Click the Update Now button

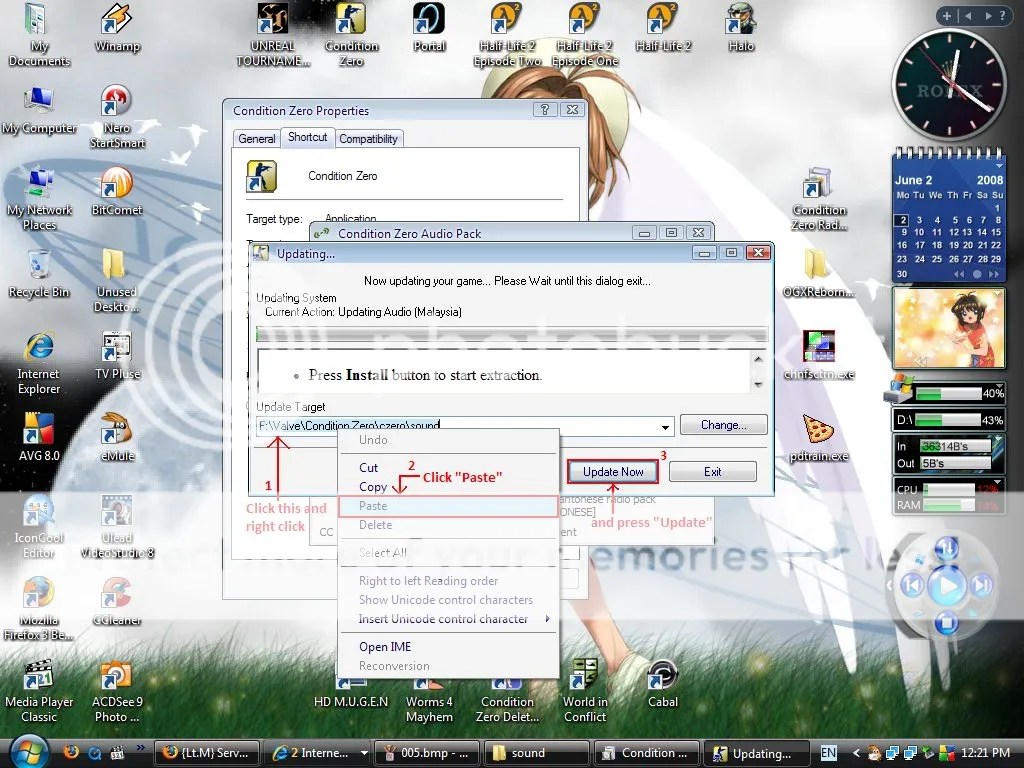(613, 472)
